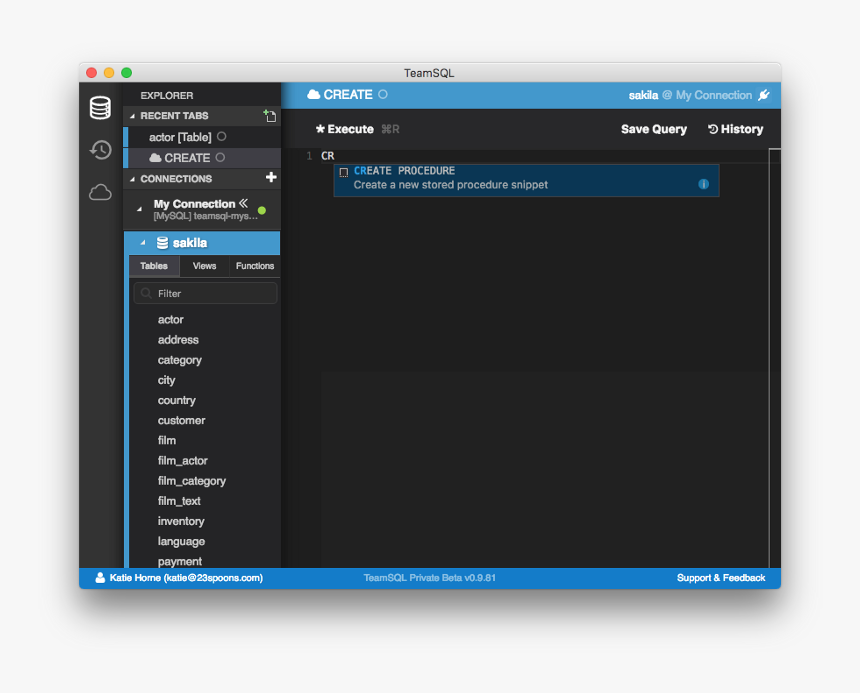Open the database explorer sidebar icon
Image resolution: width=860 pixels, height=693 pixels.
point(100,108)
